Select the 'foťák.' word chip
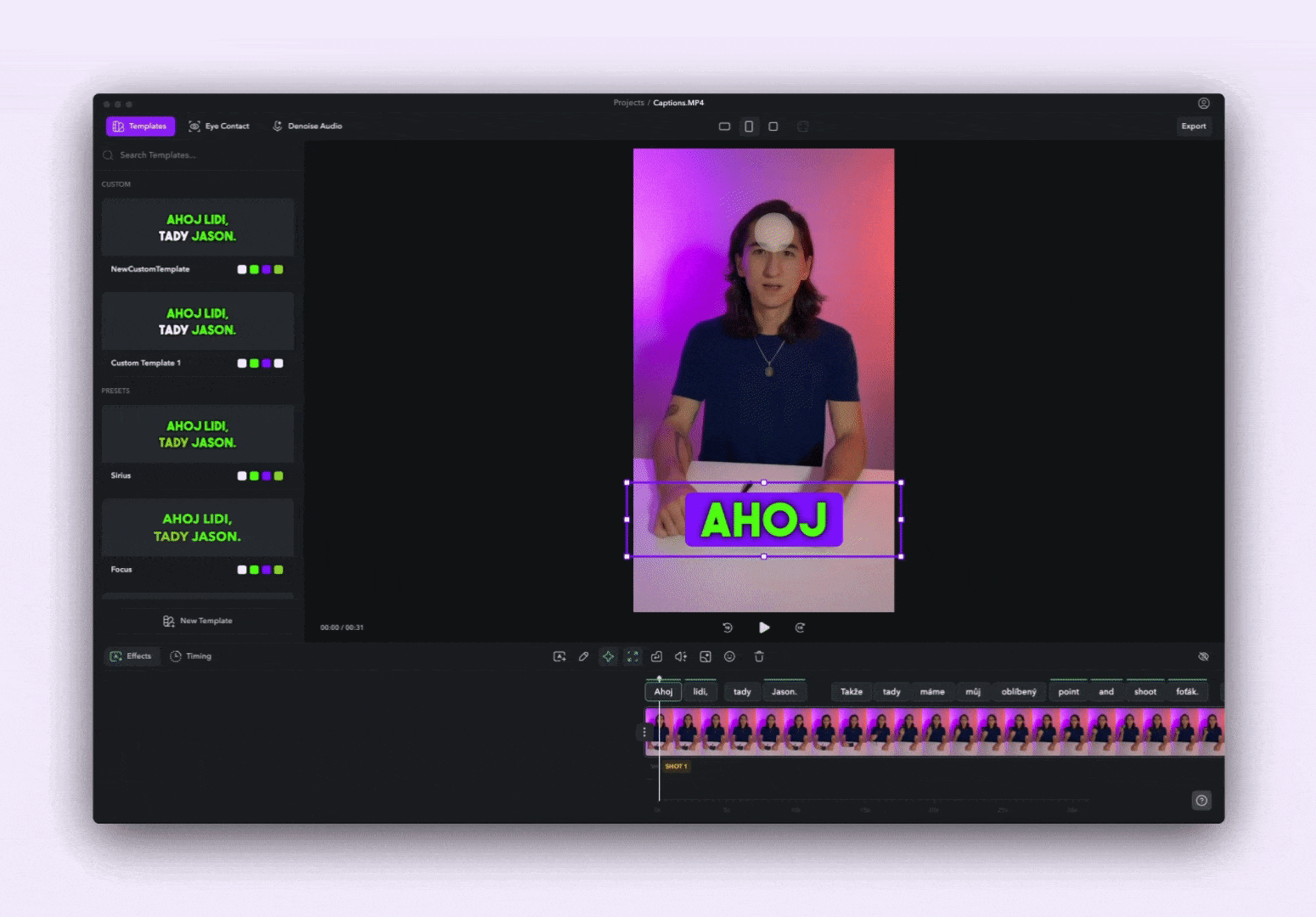Viewport: 1316px width, 917px height. pos(1187,692)
